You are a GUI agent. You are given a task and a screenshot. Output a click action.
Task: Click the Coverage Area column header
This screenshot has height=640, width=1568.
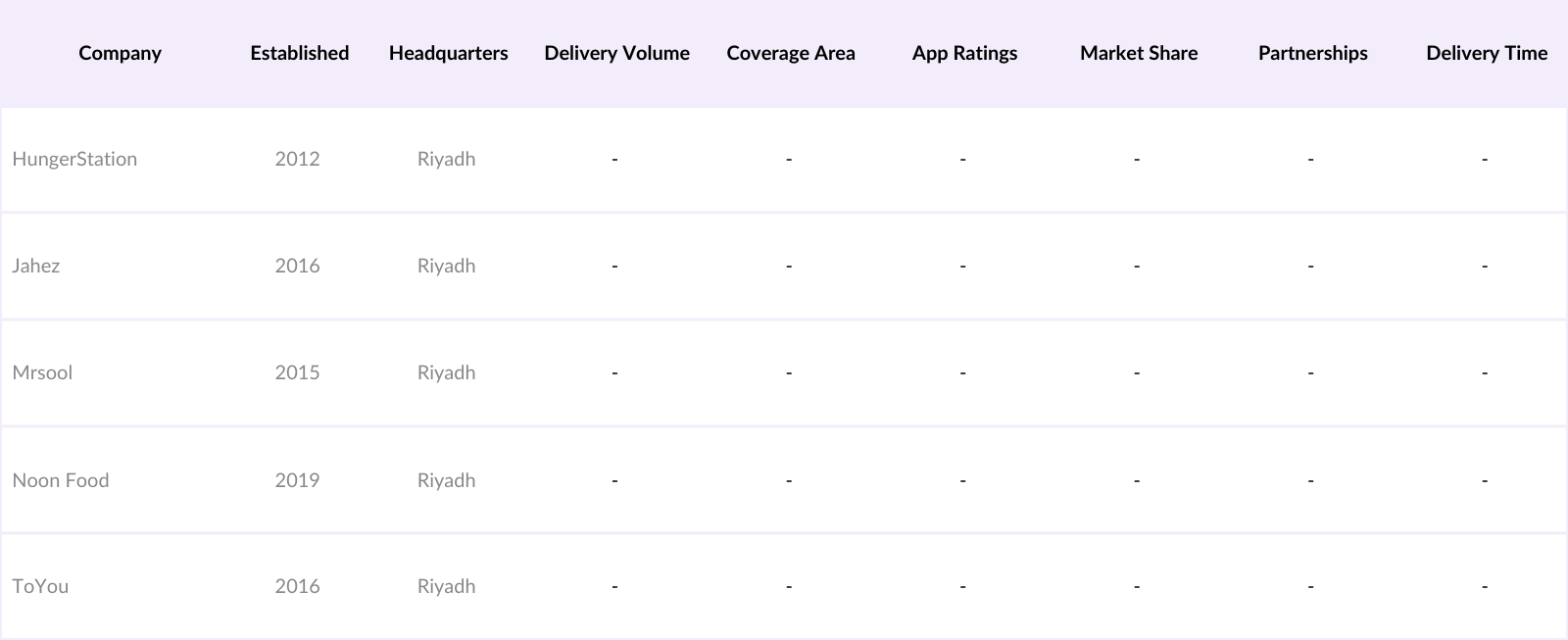pyautogui.click(x=791, y=53)
